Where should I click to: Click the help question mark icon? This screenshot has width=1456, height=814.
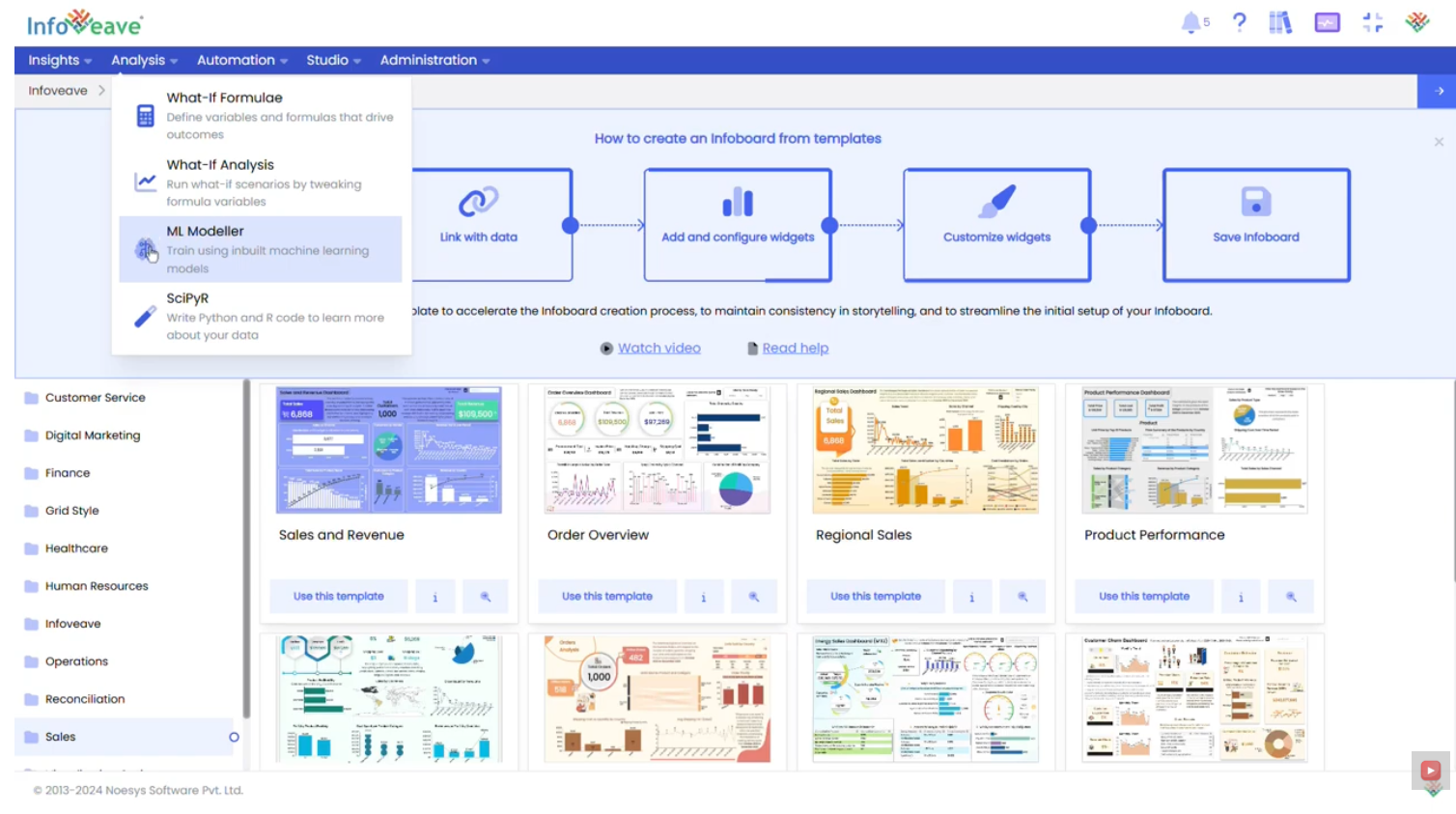(x=1240, y=22)
